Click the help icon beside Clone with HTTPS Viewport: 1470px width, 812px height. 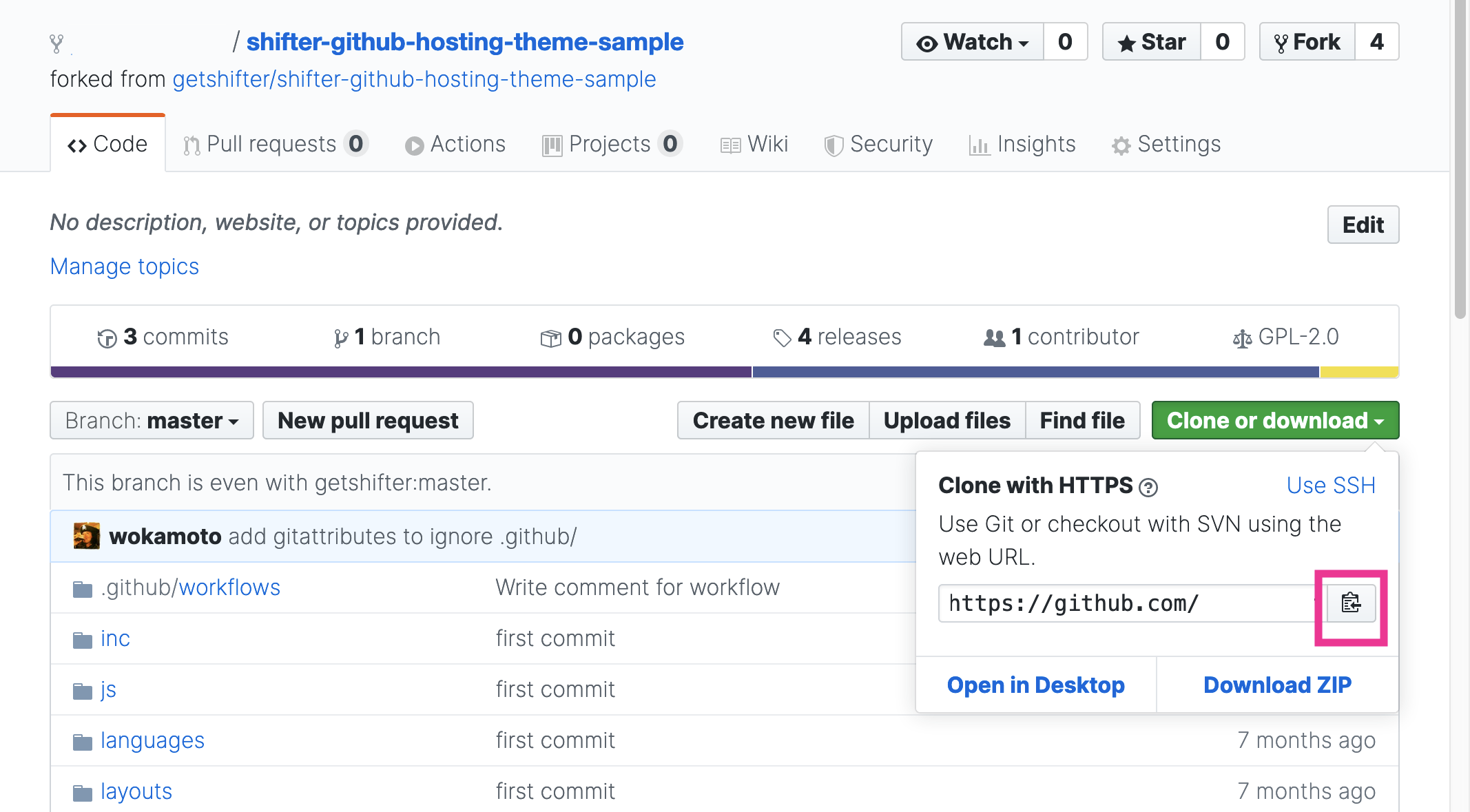1148,488
